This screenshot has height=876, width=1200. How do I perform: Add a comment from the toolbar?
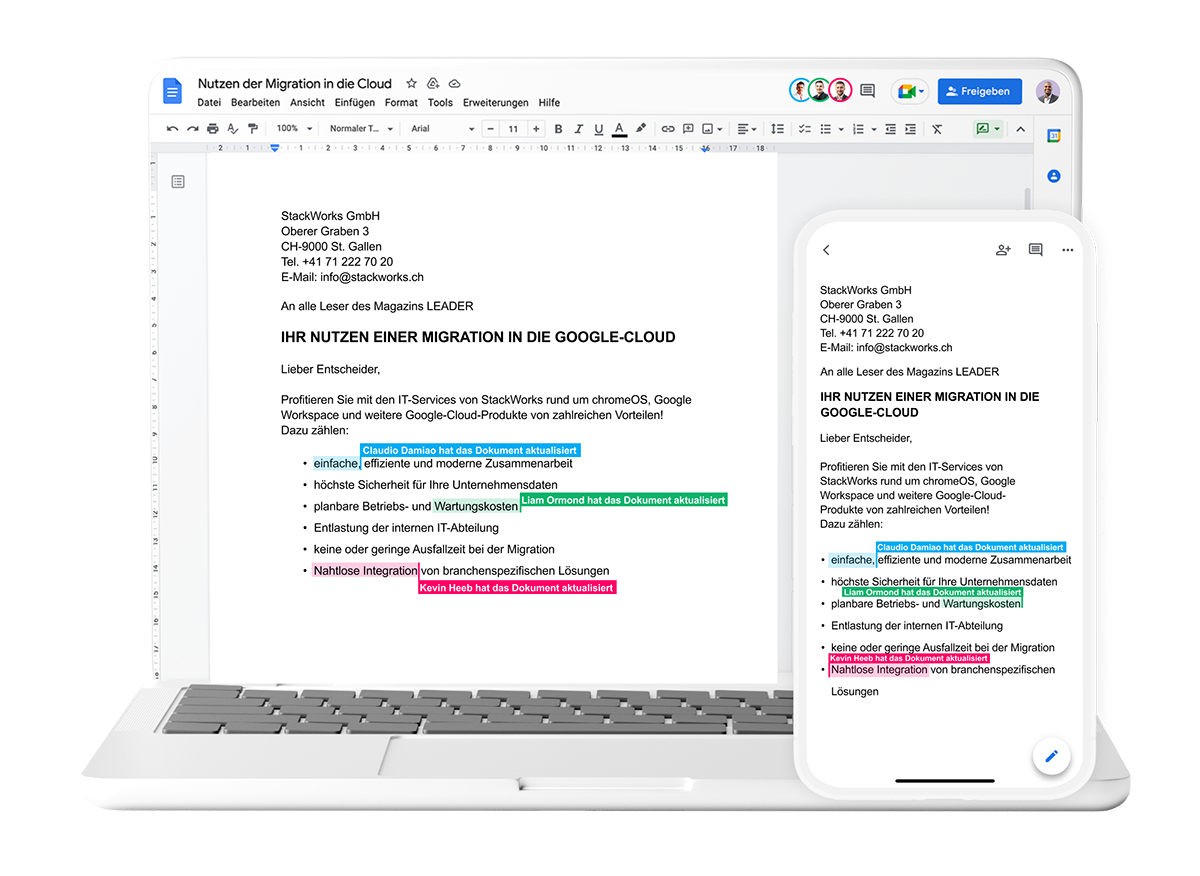tap(689, 129)
